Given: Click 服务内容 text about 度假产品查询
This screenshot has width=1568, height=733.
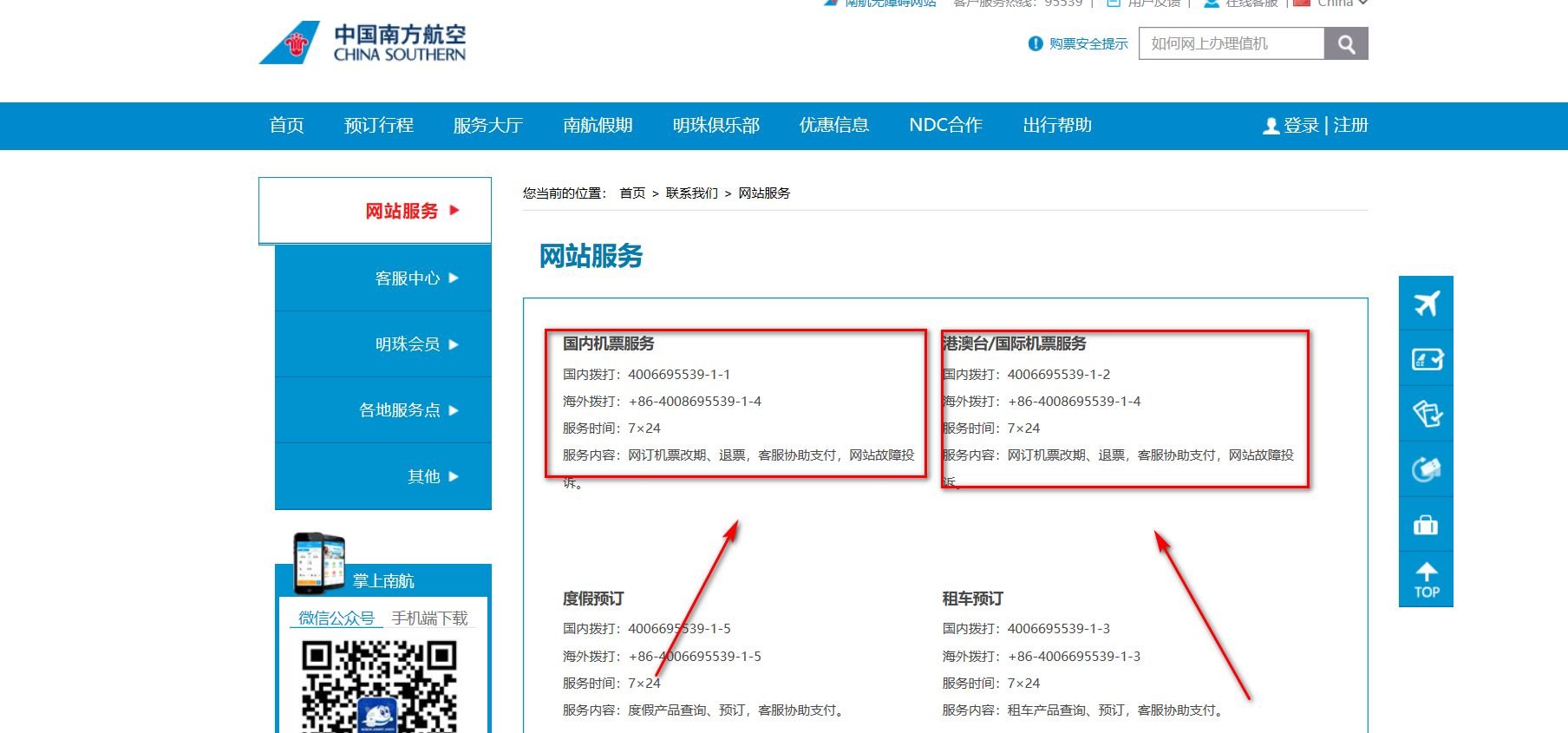Looking at the screenshot, I should click(704, 710).
